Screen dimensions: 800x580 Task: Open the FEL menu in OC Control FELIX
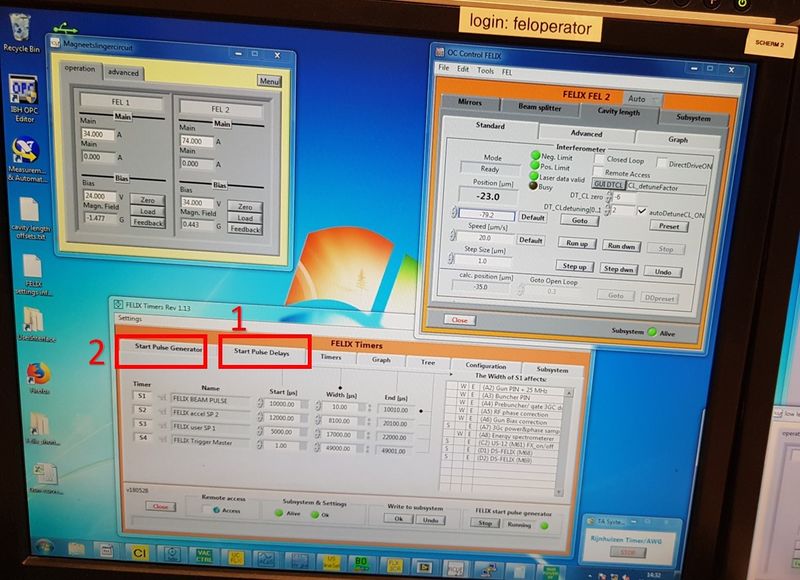tap(509, 72)
